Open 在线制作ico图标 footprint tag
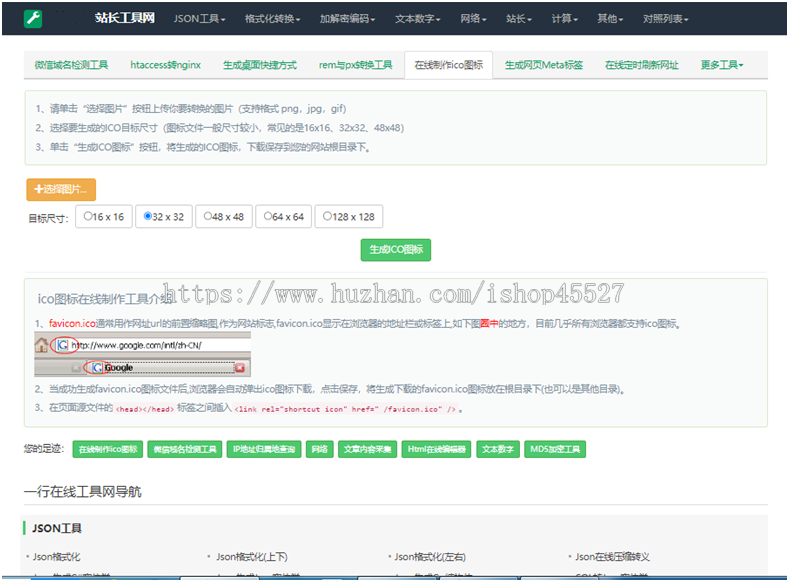 [108, 449]
